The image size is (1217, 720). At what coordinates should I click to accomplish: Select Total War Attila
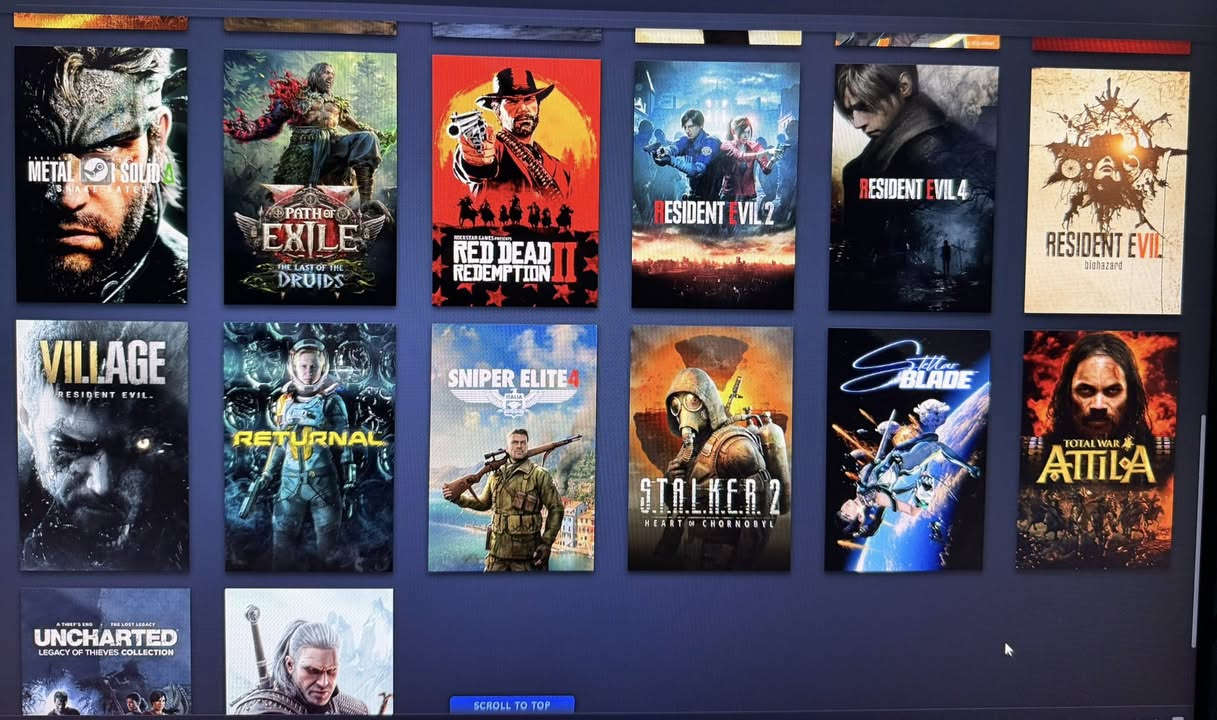(1100, 447)
